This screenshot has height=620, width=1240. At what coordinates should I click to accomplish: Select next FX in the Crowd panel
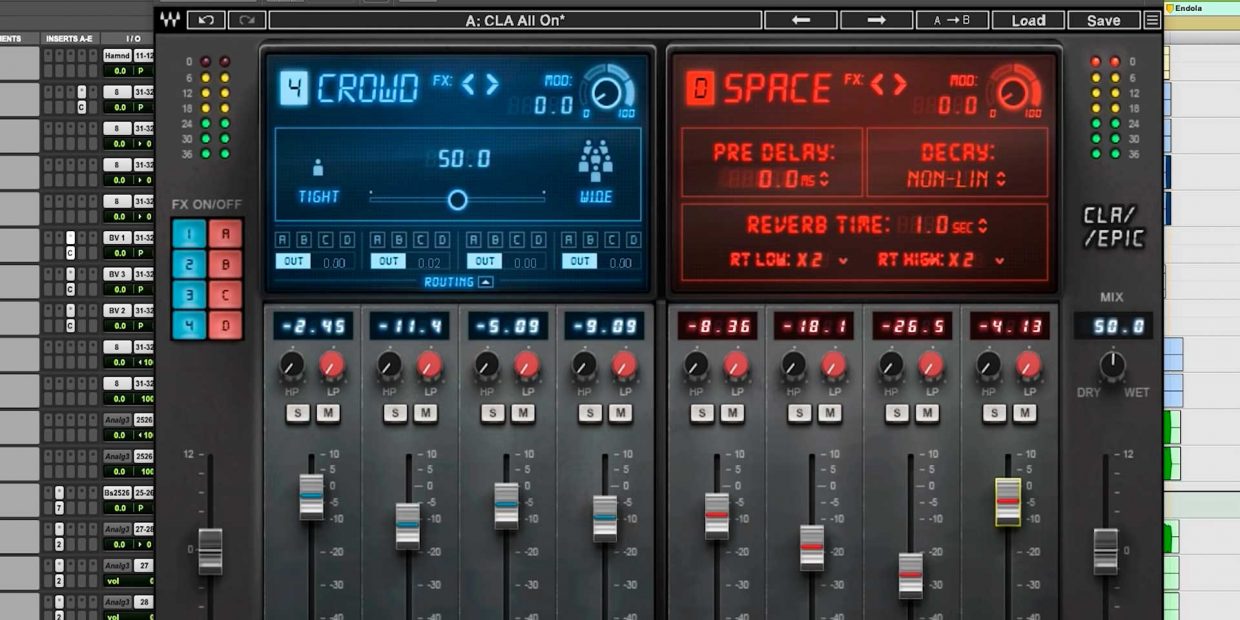[x=492, y=85]
